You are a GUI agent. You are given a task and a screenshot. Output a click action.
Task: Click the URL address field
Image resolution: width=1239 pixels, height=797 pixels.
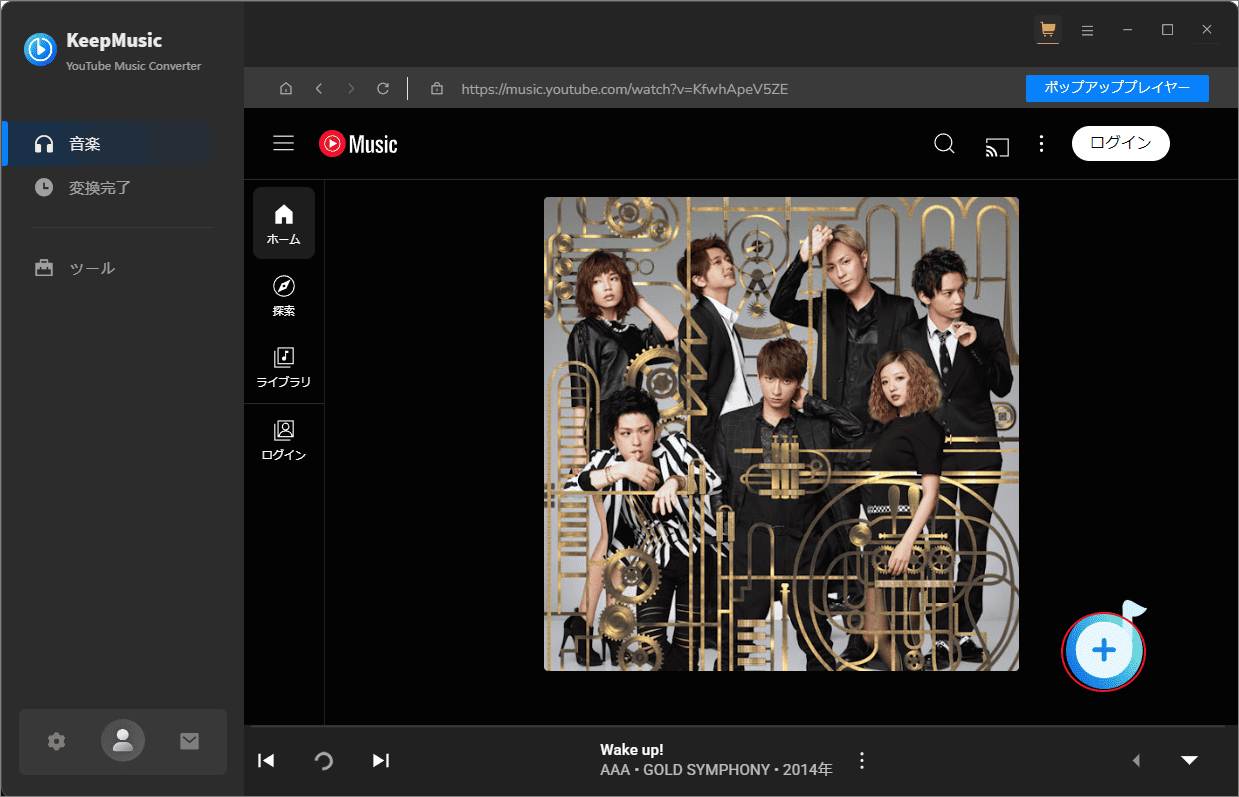tap(625, 89)
